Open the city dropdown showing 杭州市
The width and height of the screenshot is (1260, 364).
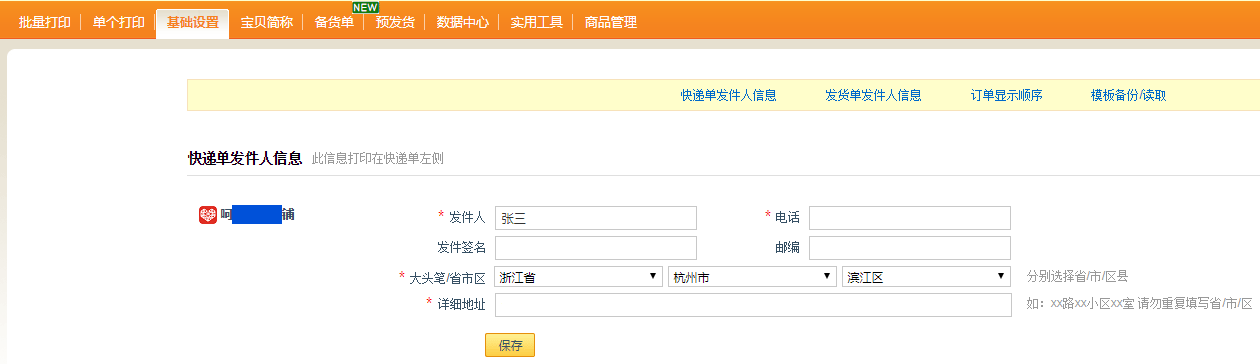point(753,277)
